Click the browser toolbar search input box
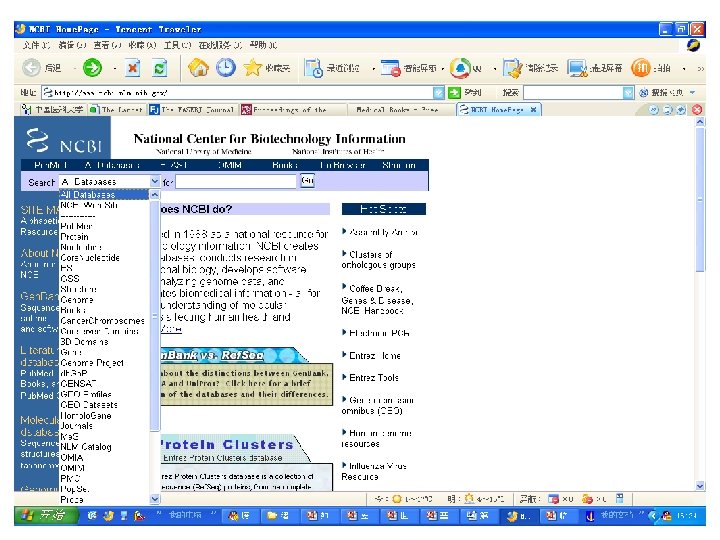720x540 pixels. 574,93
